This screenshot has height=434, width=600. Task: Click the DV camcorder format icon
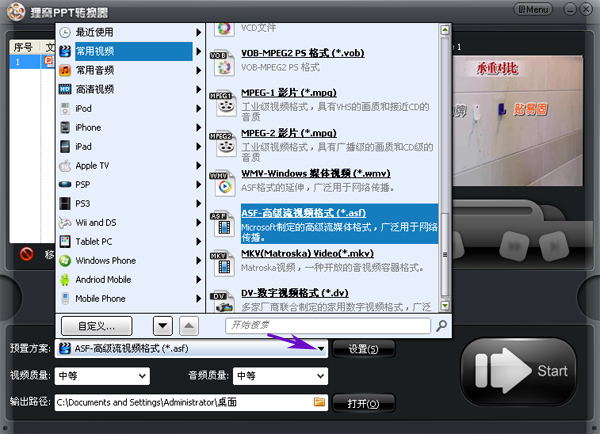pos(222,302)
